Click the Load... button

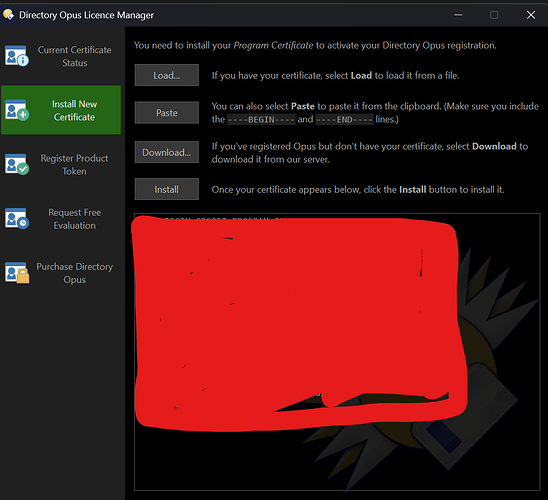click(x=167, y=75)
